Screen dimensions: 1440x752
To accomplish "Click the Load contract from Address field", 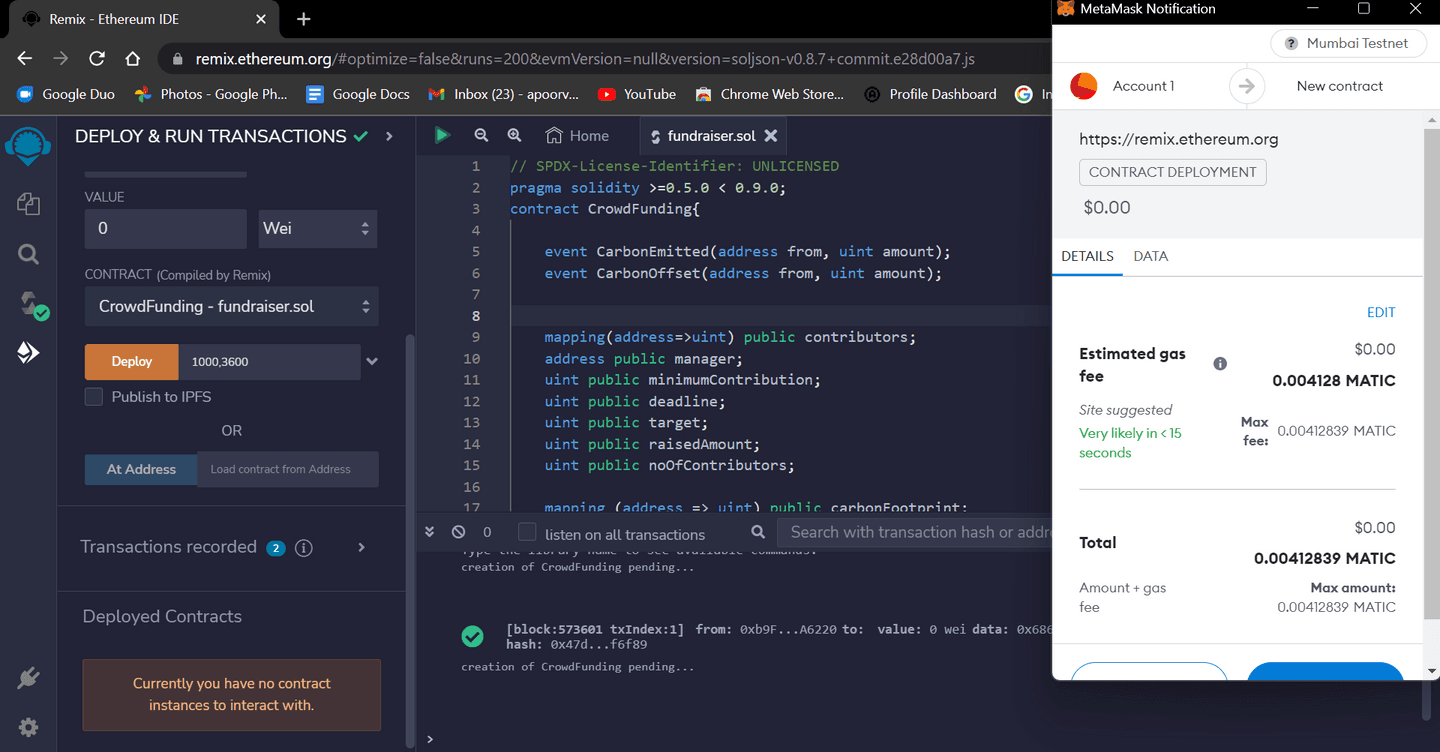I will pos(288,469).
